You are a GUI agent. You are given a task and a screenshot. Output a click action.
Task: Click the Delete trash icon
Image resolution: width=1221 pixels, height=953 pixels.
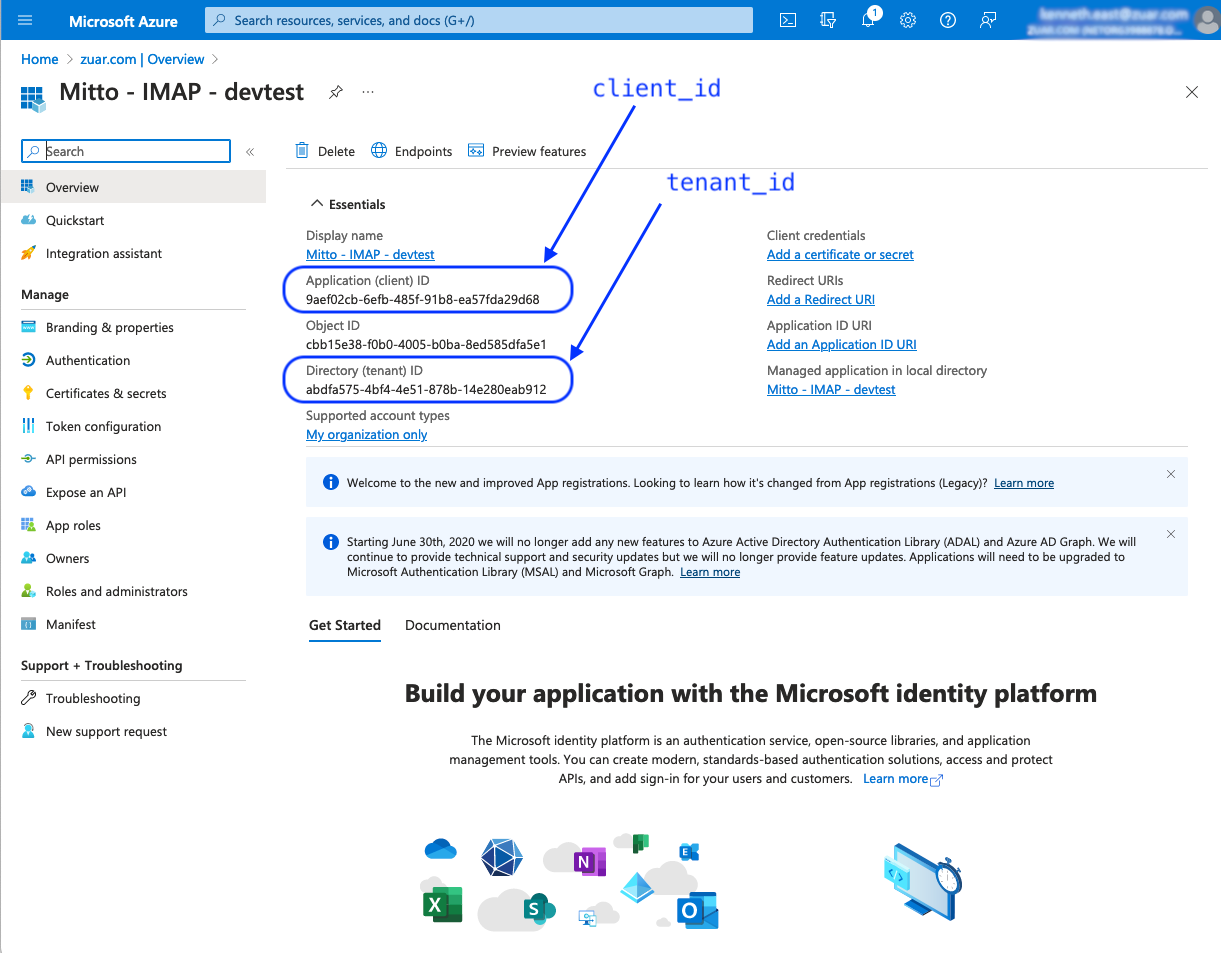pos(302,151)
